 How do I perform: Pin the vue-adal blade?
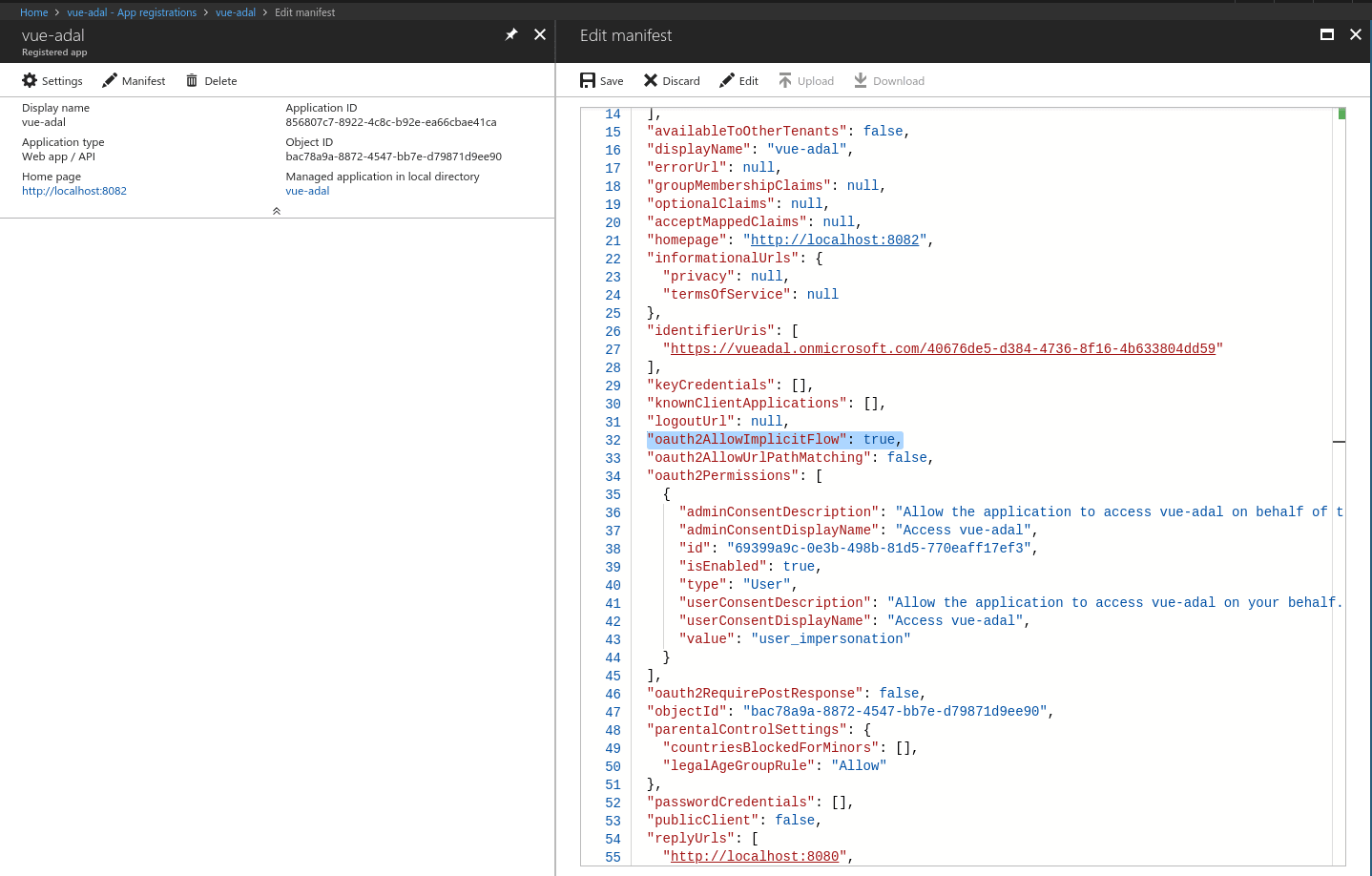coord(511,34)
